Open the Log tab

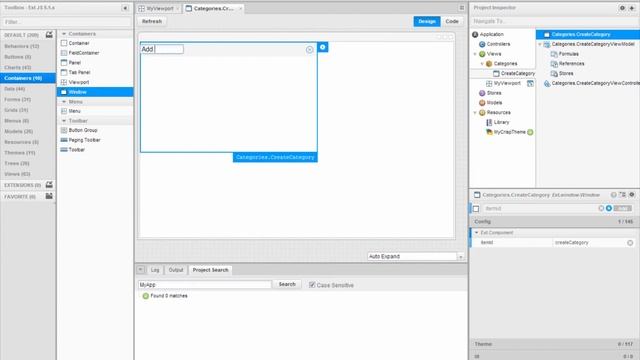click(x=155, y=270)
